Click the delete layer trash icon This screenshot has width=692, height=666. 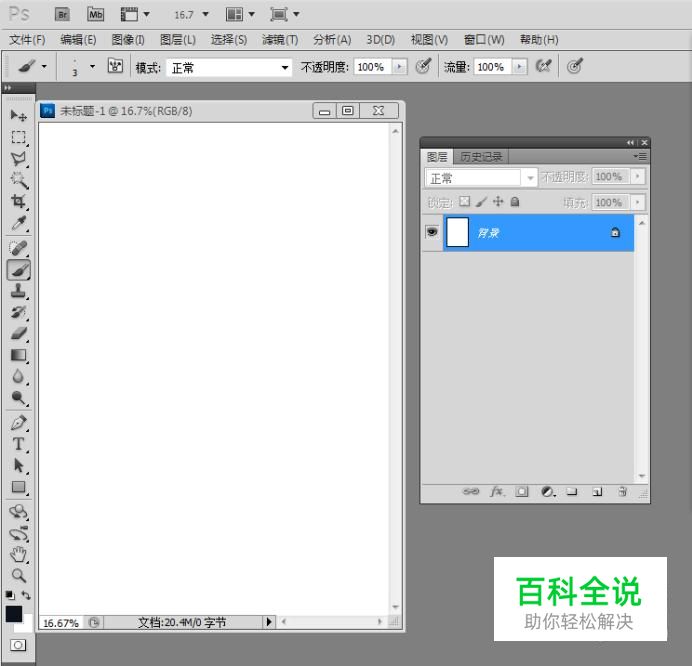click(x=622, y=492)
